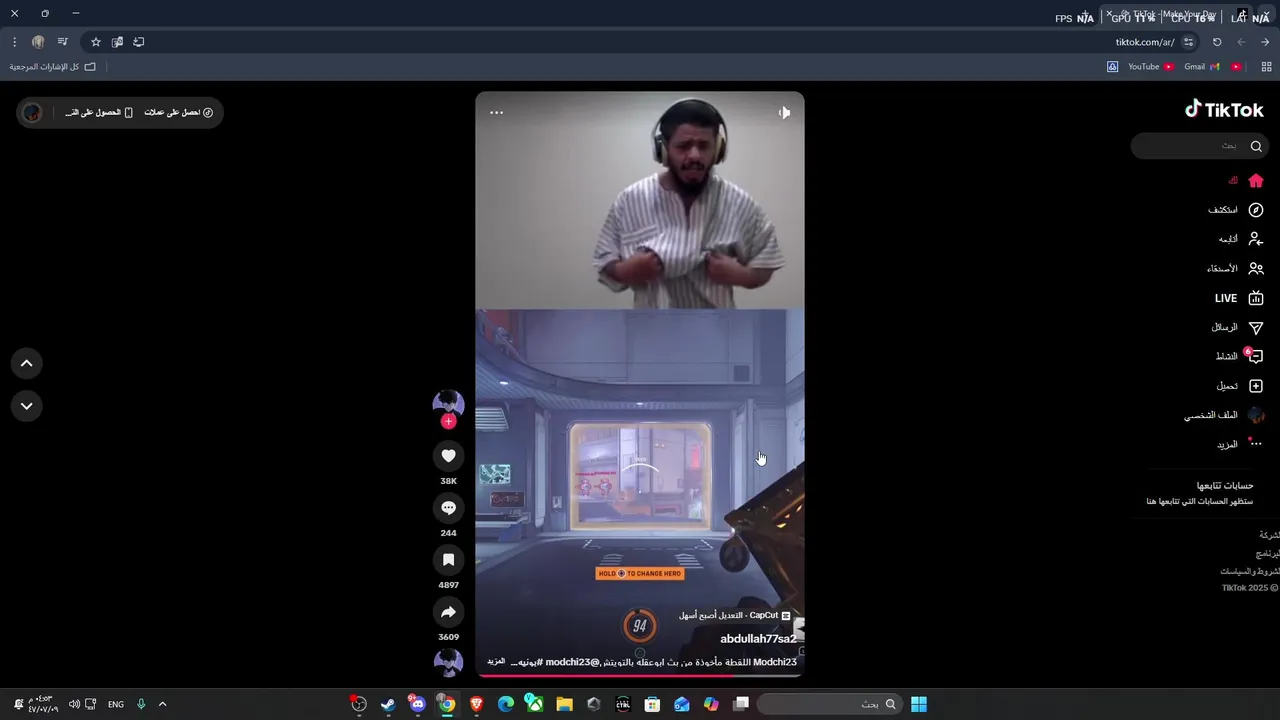Click the TikTok search field (بحث)
This screenshot has height=720, width=1280.
click(1199, 146)
